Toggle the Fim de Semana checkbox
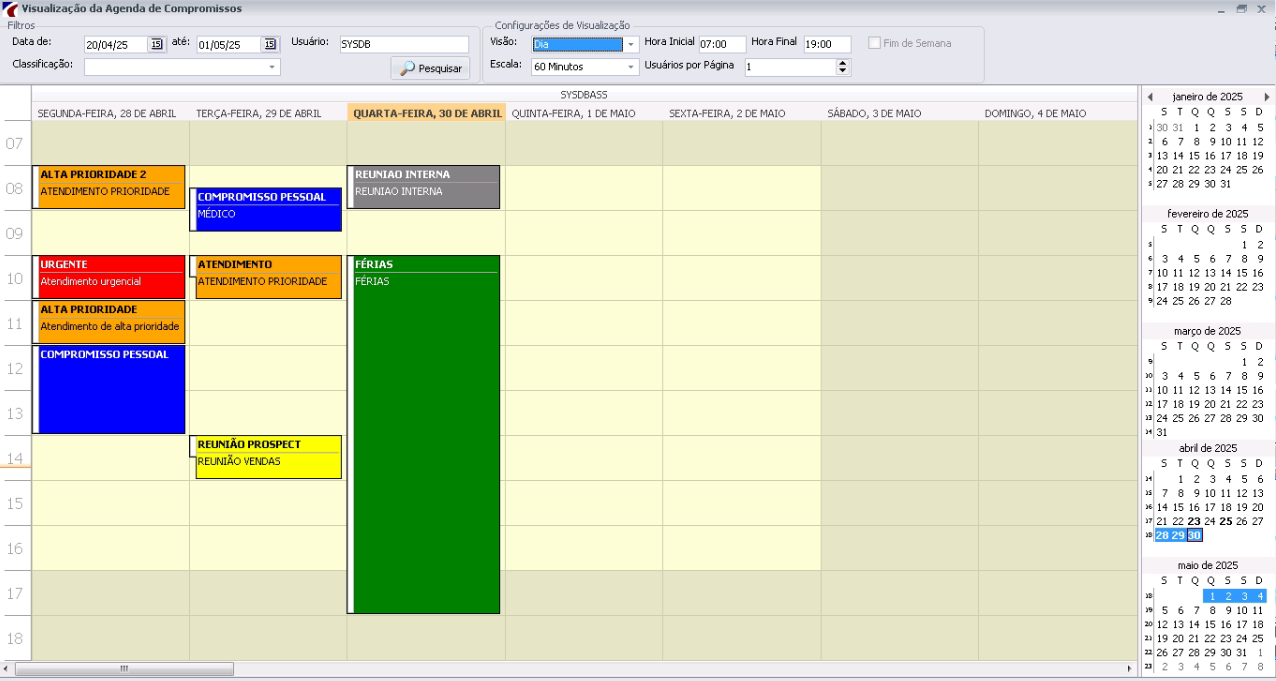 875,43
